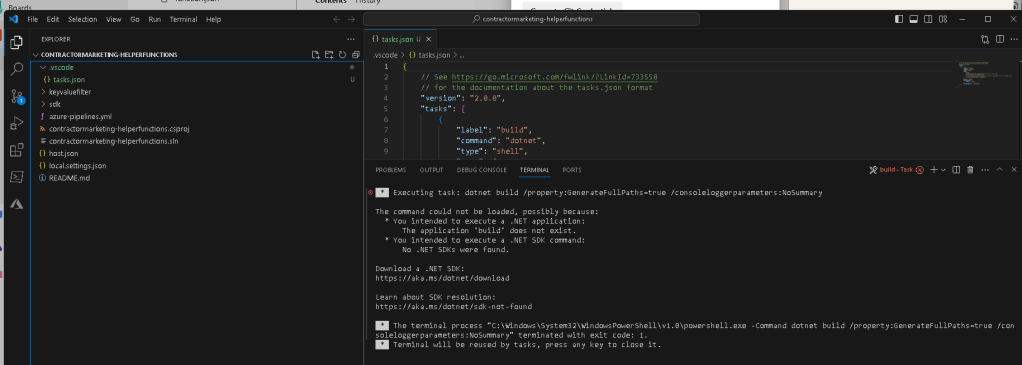Open Run and Debug view
1022x365 pixels.
[17, 123]
